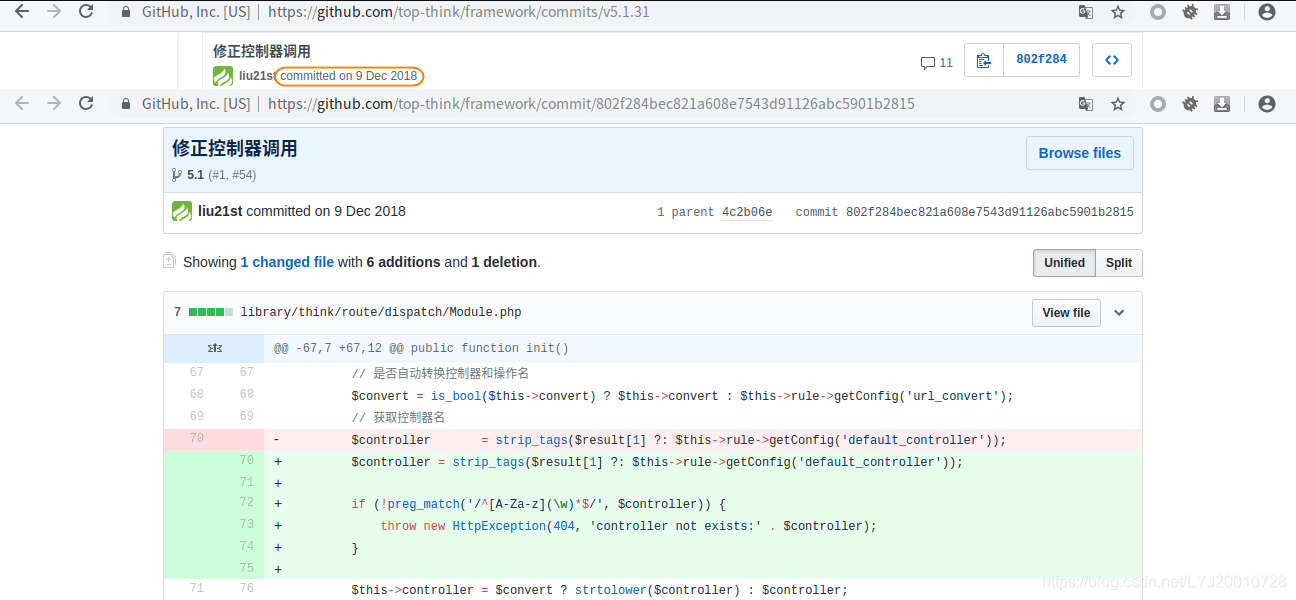Click the View file button for Module.php
This screenshot has width=1296, height=600.
click(x=1066, y=313)
